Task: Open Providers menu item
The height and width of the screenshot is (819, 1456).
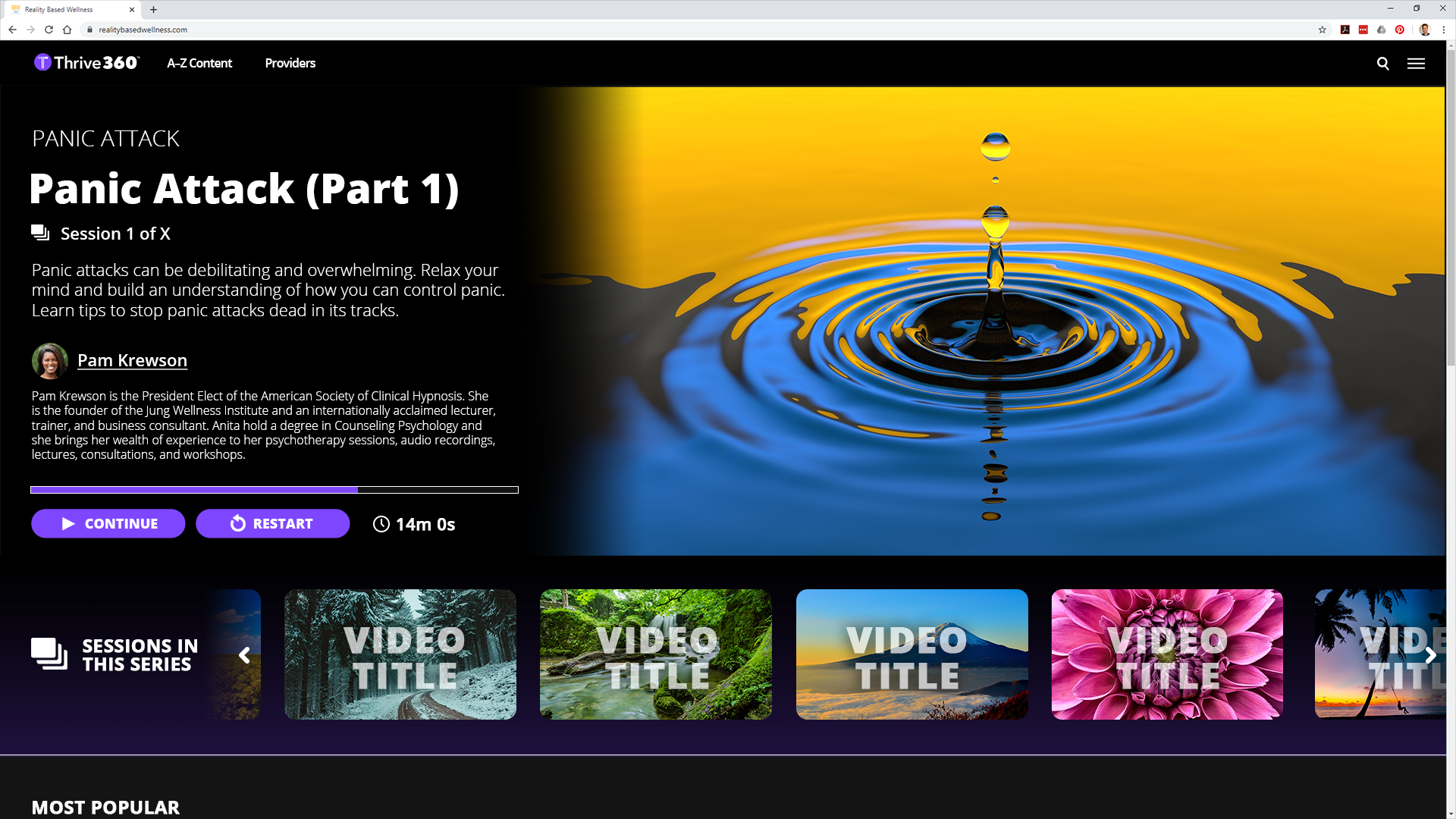Action: (x=290, y=63)
